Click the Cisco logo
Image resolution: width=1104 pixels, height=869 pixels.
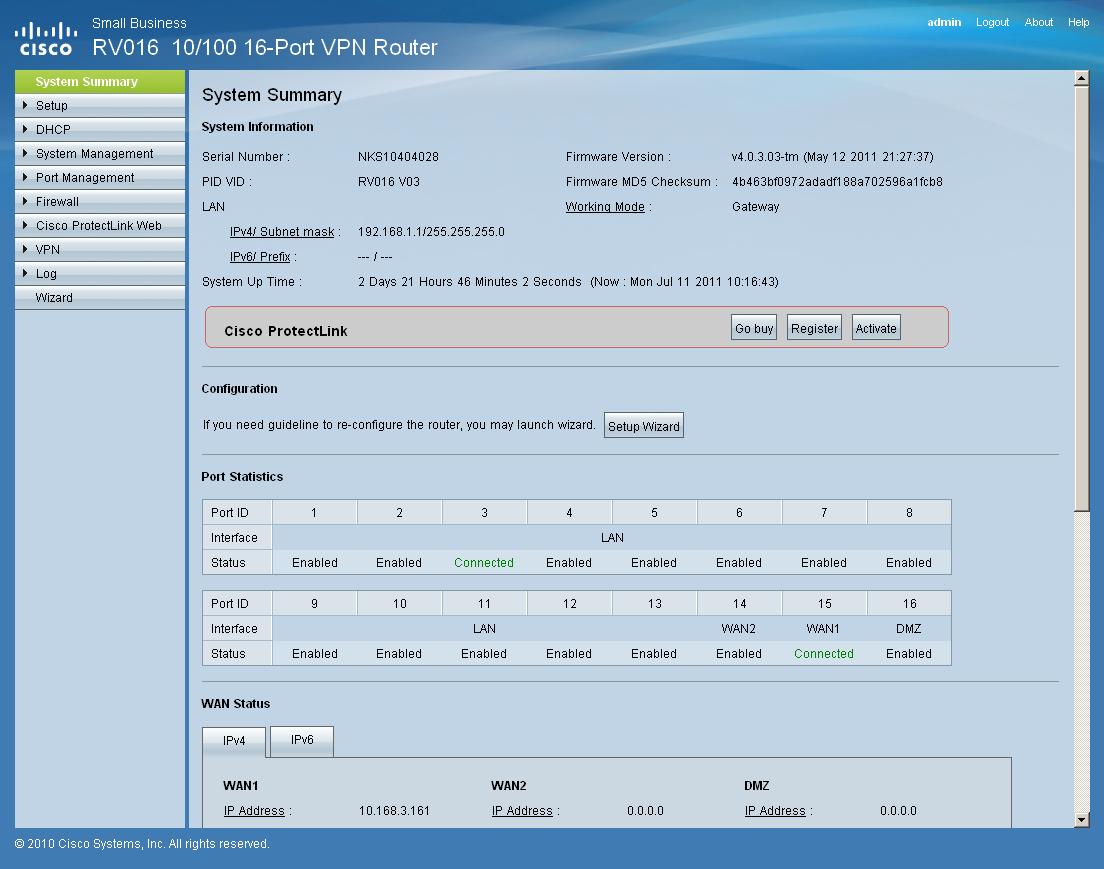click(x=46, y=39)
